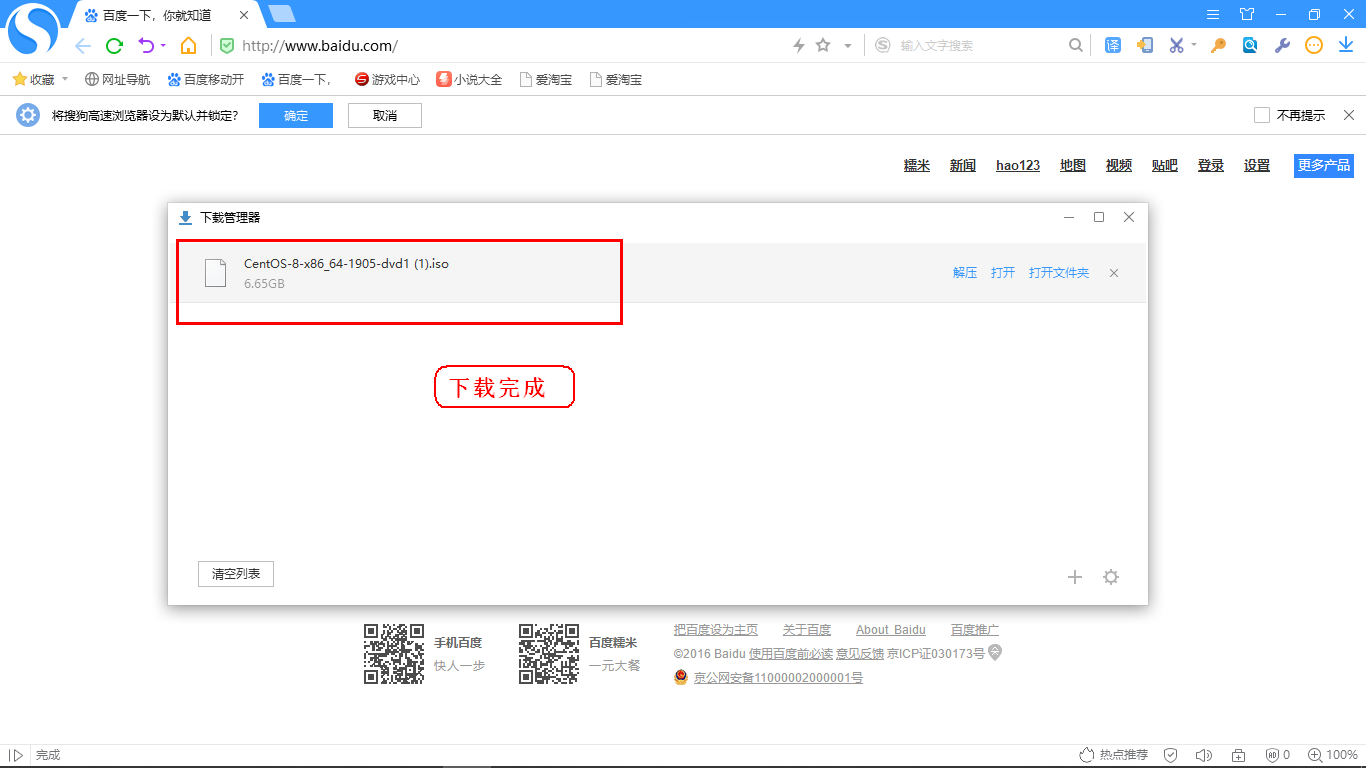Click the orange more extensions icon

[1314, 45]
